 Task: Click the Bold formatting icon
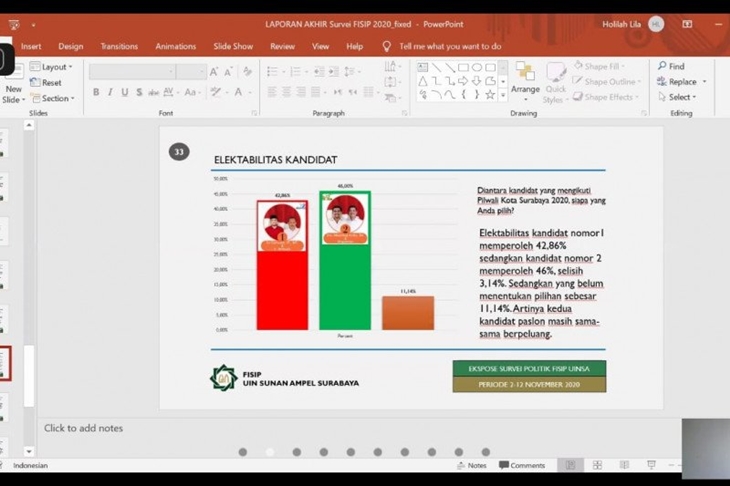97,92
